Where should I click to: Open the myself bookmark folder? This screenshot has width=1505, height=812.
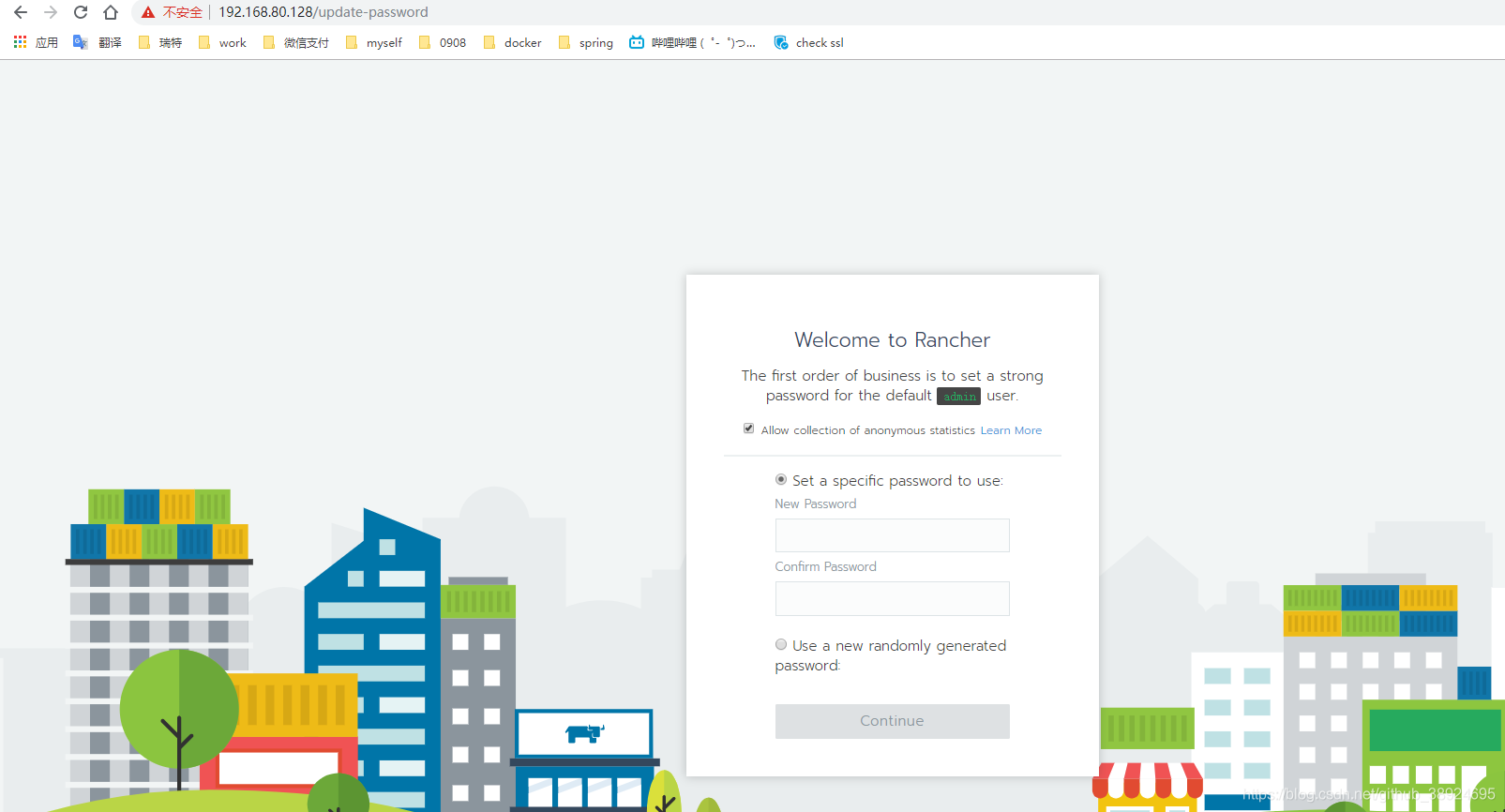coord(373,42)
